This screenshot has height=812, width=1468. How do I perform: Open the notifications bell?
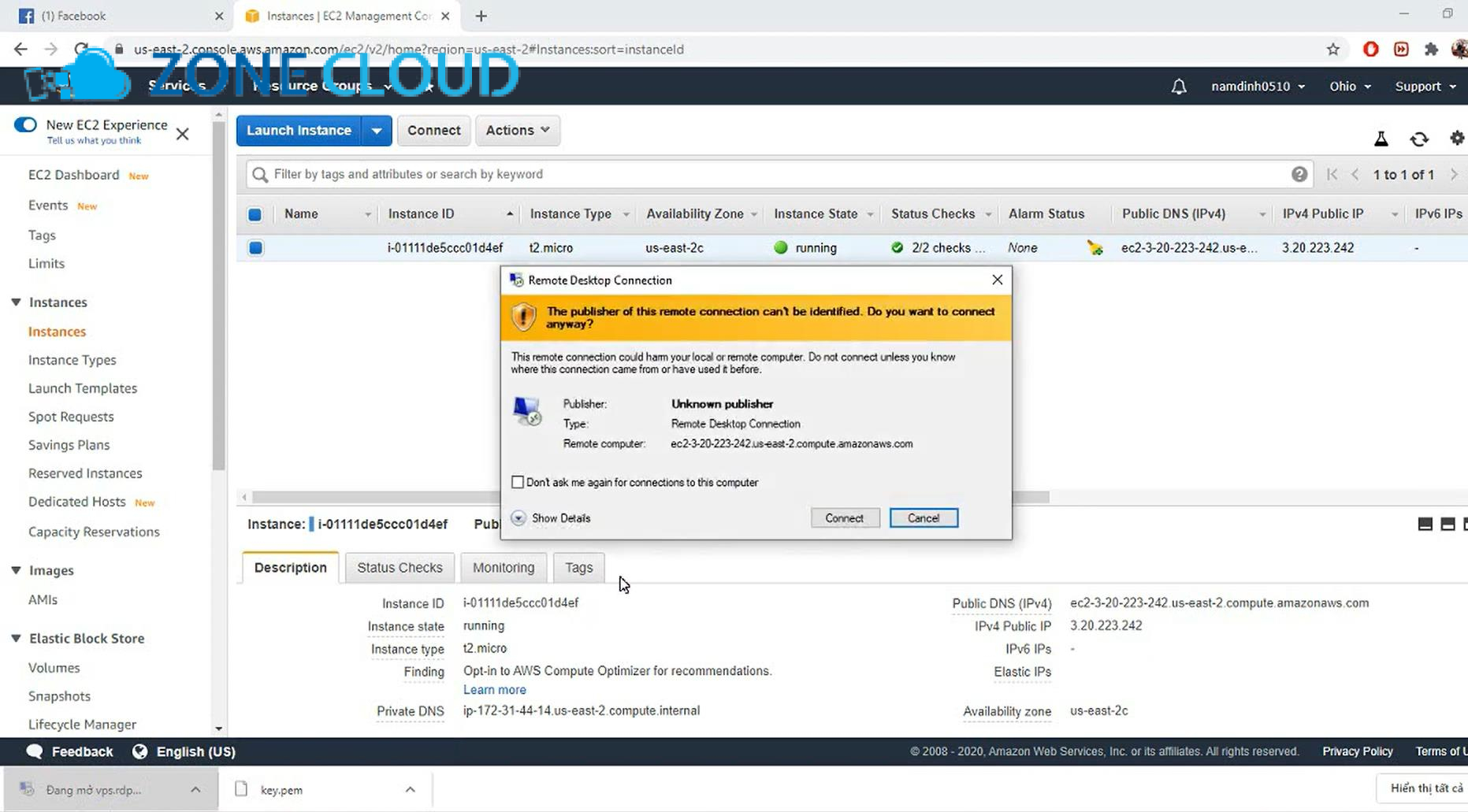tap(1178, 86)
